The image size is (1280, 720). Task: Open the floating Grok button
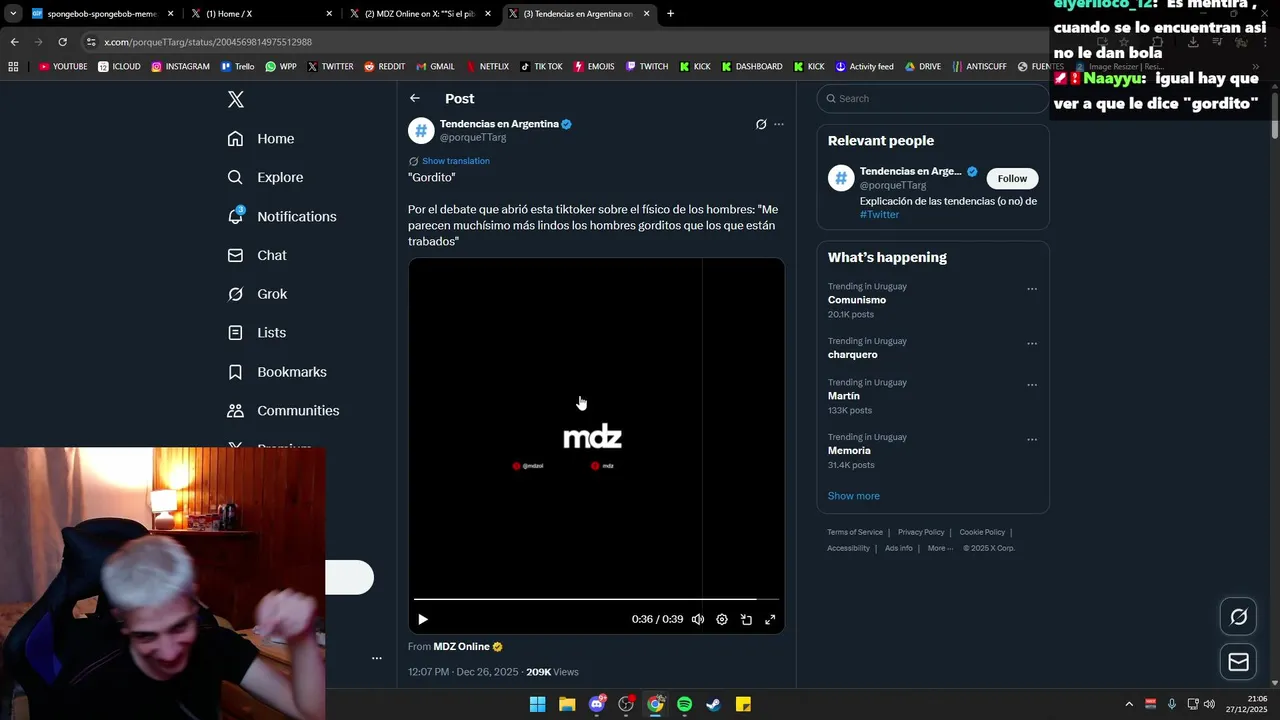(x=1239, y=617)
